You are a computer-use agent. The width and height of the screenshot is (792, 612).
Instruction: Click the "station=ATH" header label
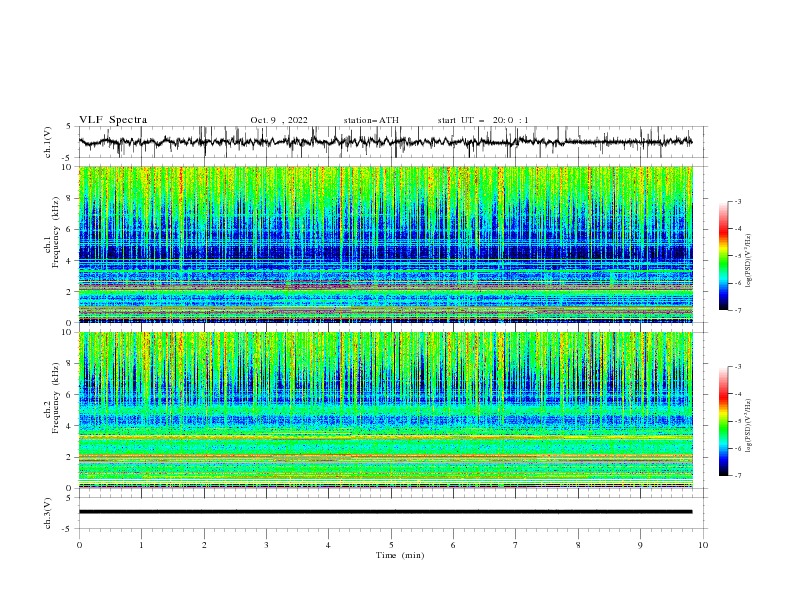point(371,120)
